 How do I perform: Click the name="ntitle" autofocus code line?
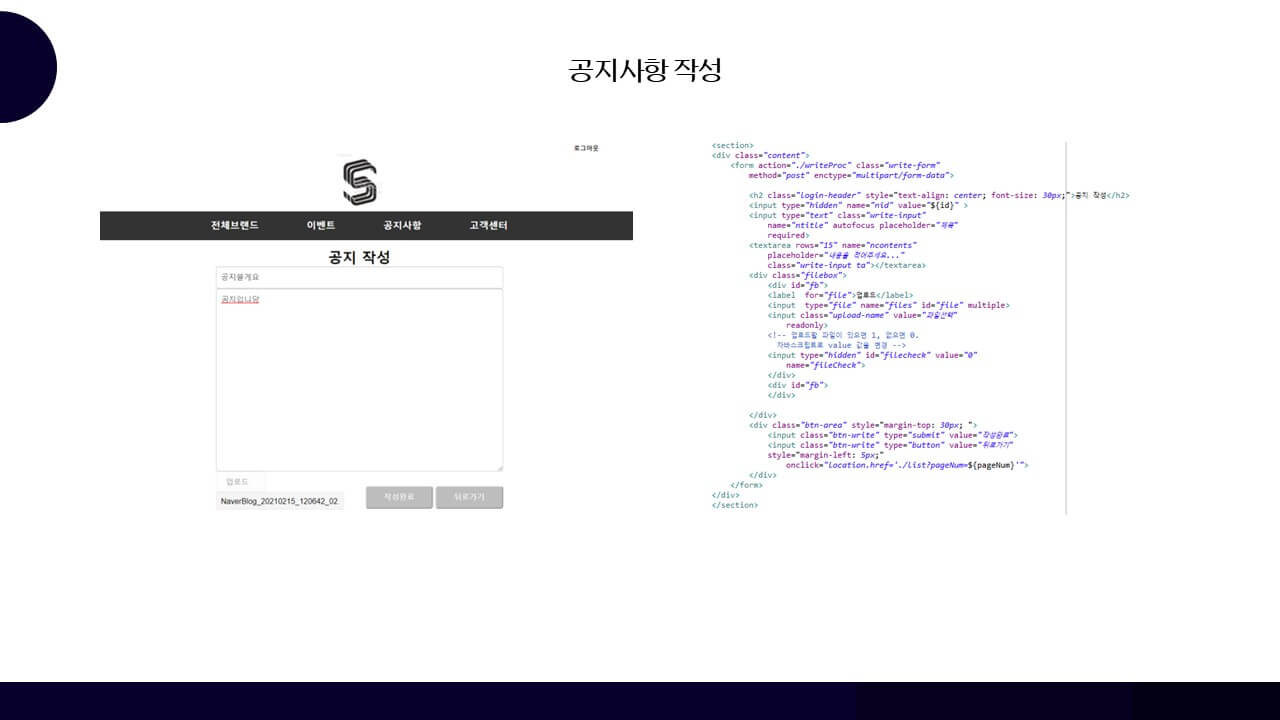tap(862, 225)
